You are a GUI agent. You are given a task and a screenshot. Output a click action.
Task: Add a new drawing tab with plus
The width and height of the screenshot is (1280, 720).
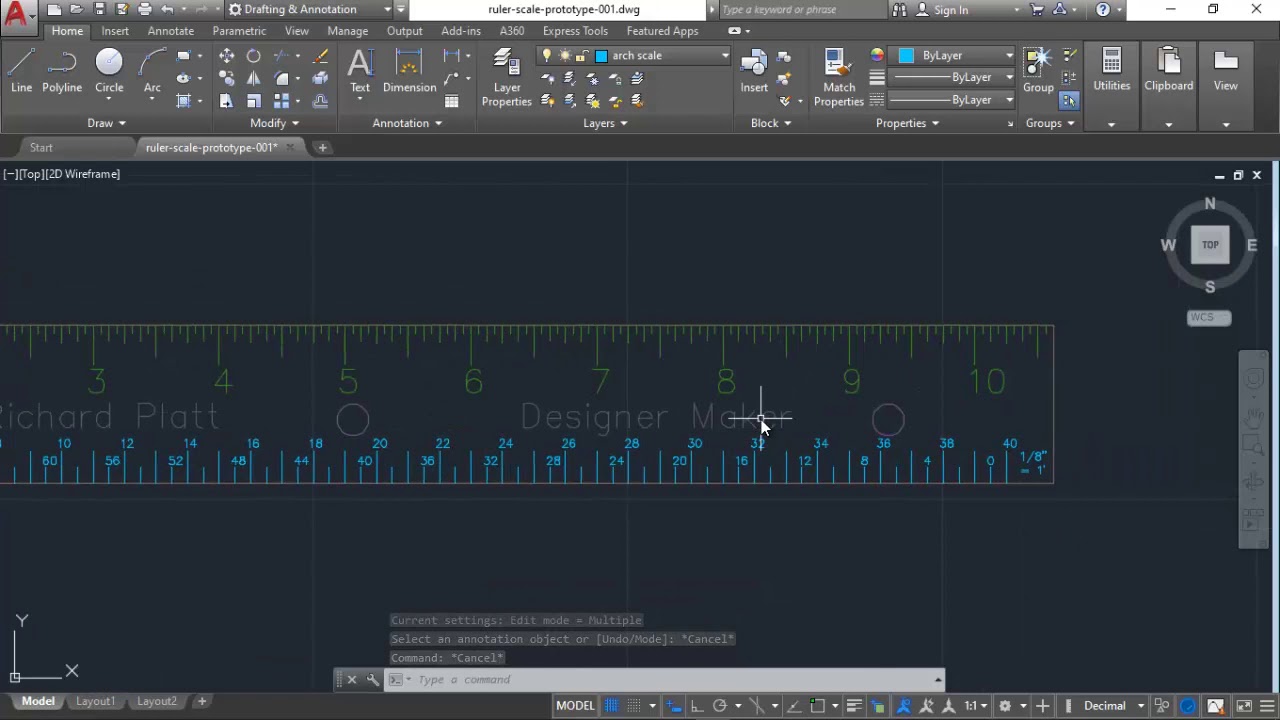point(322,148)
